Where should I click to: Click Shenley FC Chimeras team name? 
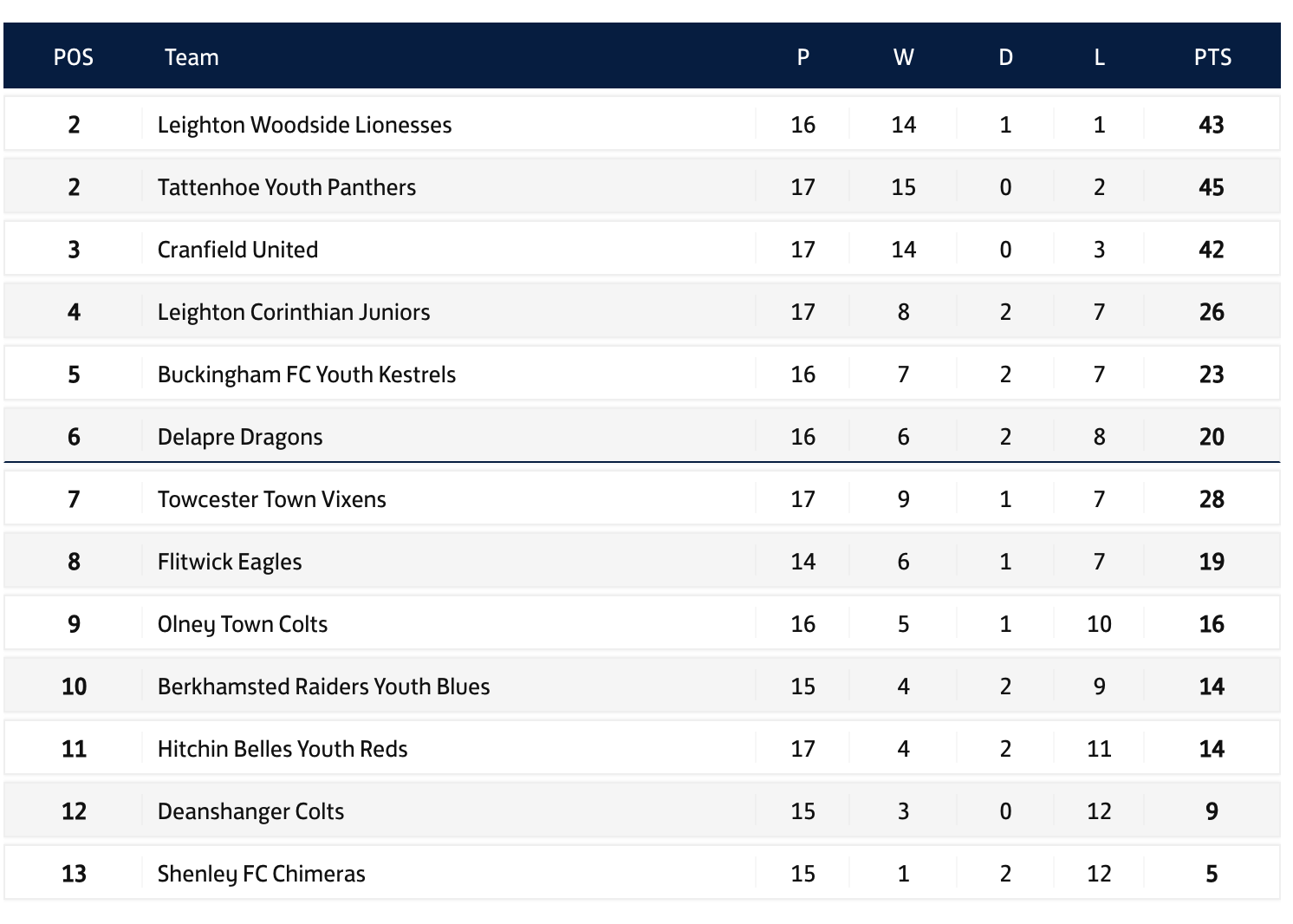point(261,874)
